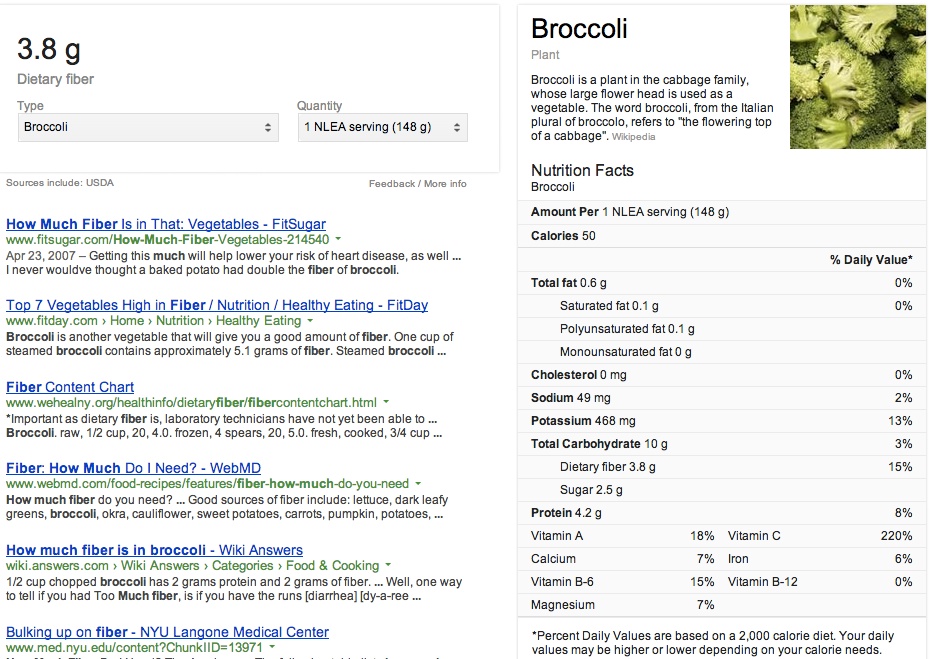Expand arrow beside wiki.answers.com breadcrumb
Viewport: 933px width, 659px height.
point(389,565)
